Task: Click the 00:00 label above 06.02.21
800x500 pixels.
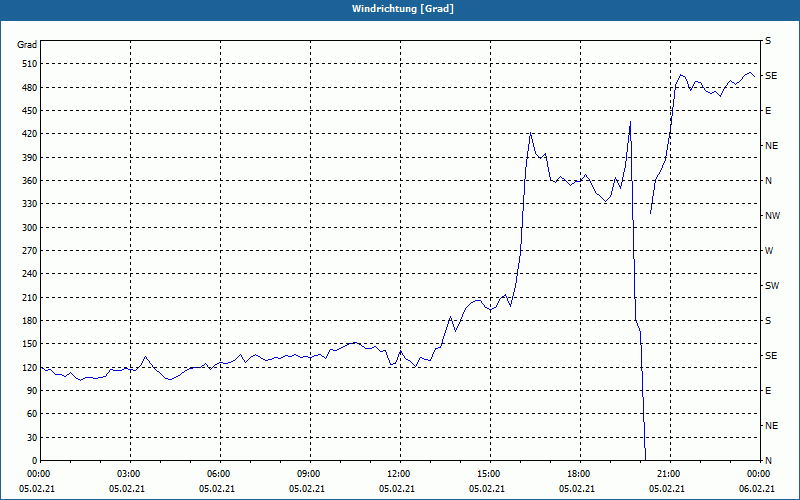Action: point(757,473)
